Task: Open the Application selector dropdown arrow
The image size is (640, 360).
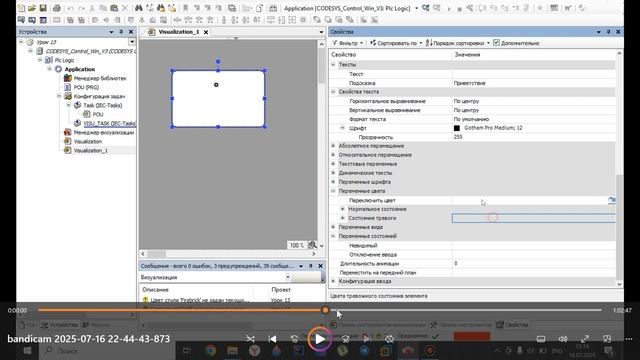Action: tap(416, 8)
